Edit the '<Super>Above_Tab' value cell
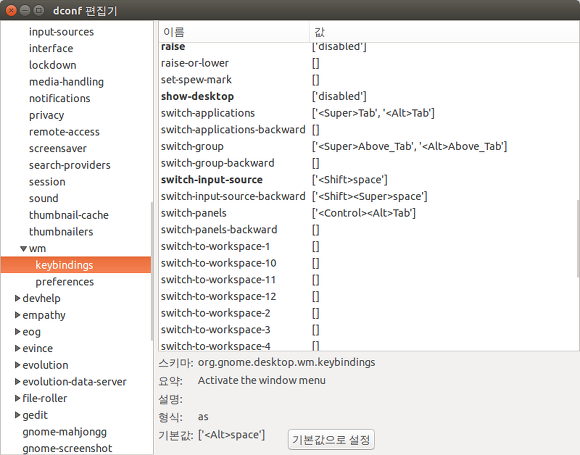Viewport: 580px width, 455px height. tap(409, 146)
